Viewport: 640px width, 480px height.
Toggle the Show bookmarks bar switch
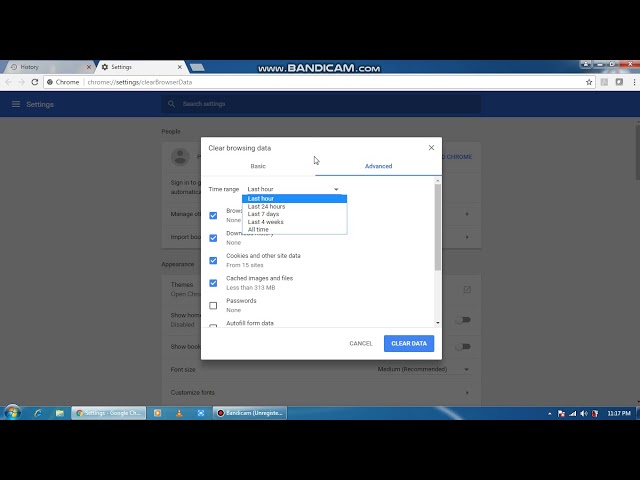click(x=463, y=347)
